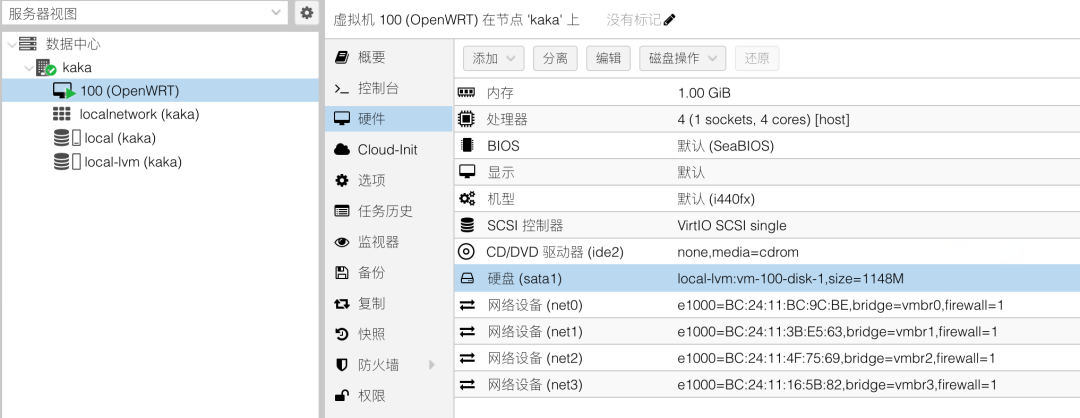This screenshot has height=418, width=1080.
Task: Open the 任务历史 task history tab
Action: point(388,211)
